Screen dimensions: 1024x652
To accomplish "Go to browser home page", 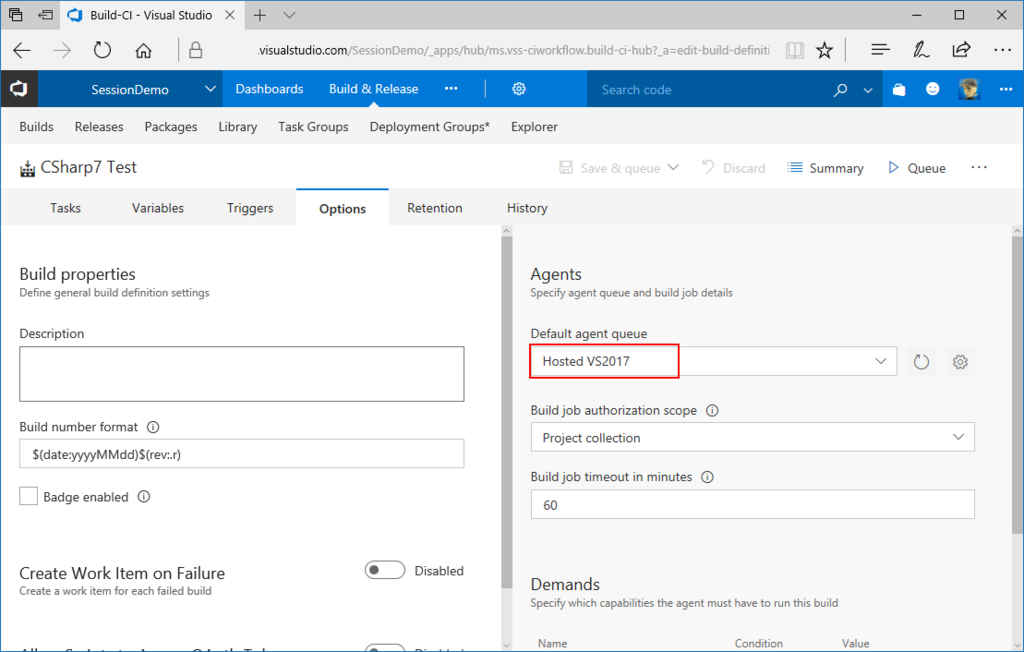I will (143, 50).
